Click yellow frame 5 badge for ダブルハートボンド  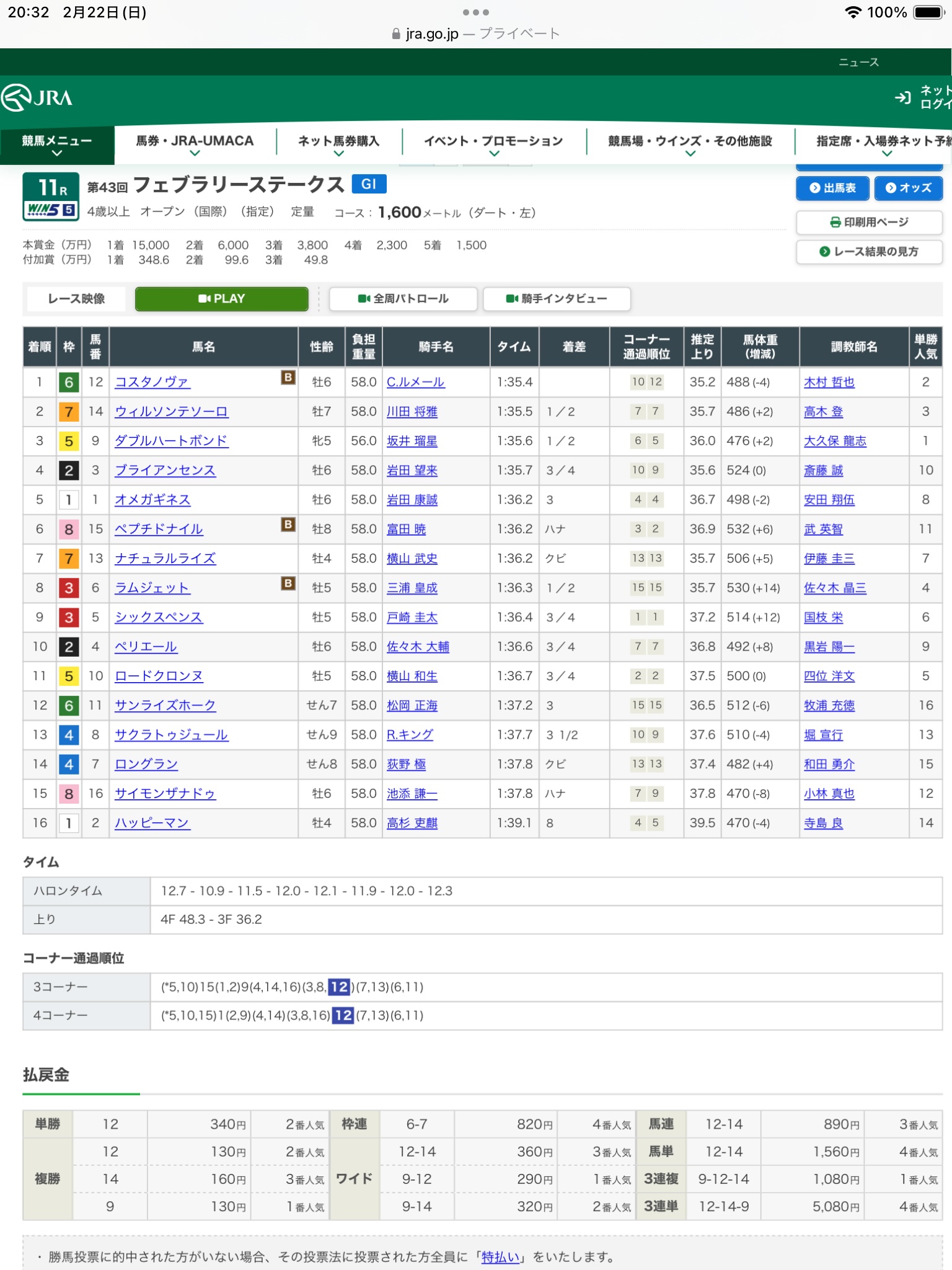tap(69, 441)
